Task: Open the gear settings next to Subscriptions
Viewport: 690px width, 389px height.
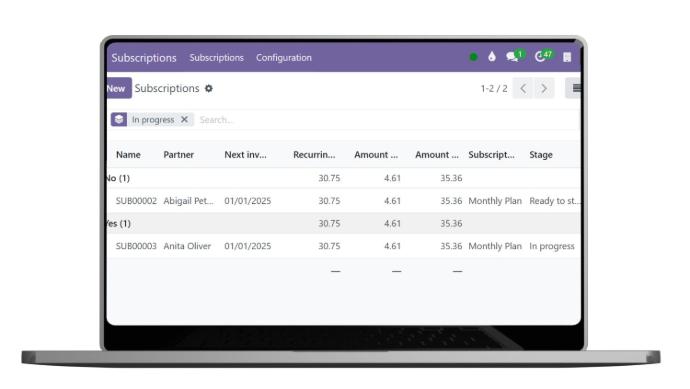Action: point(209,88)
